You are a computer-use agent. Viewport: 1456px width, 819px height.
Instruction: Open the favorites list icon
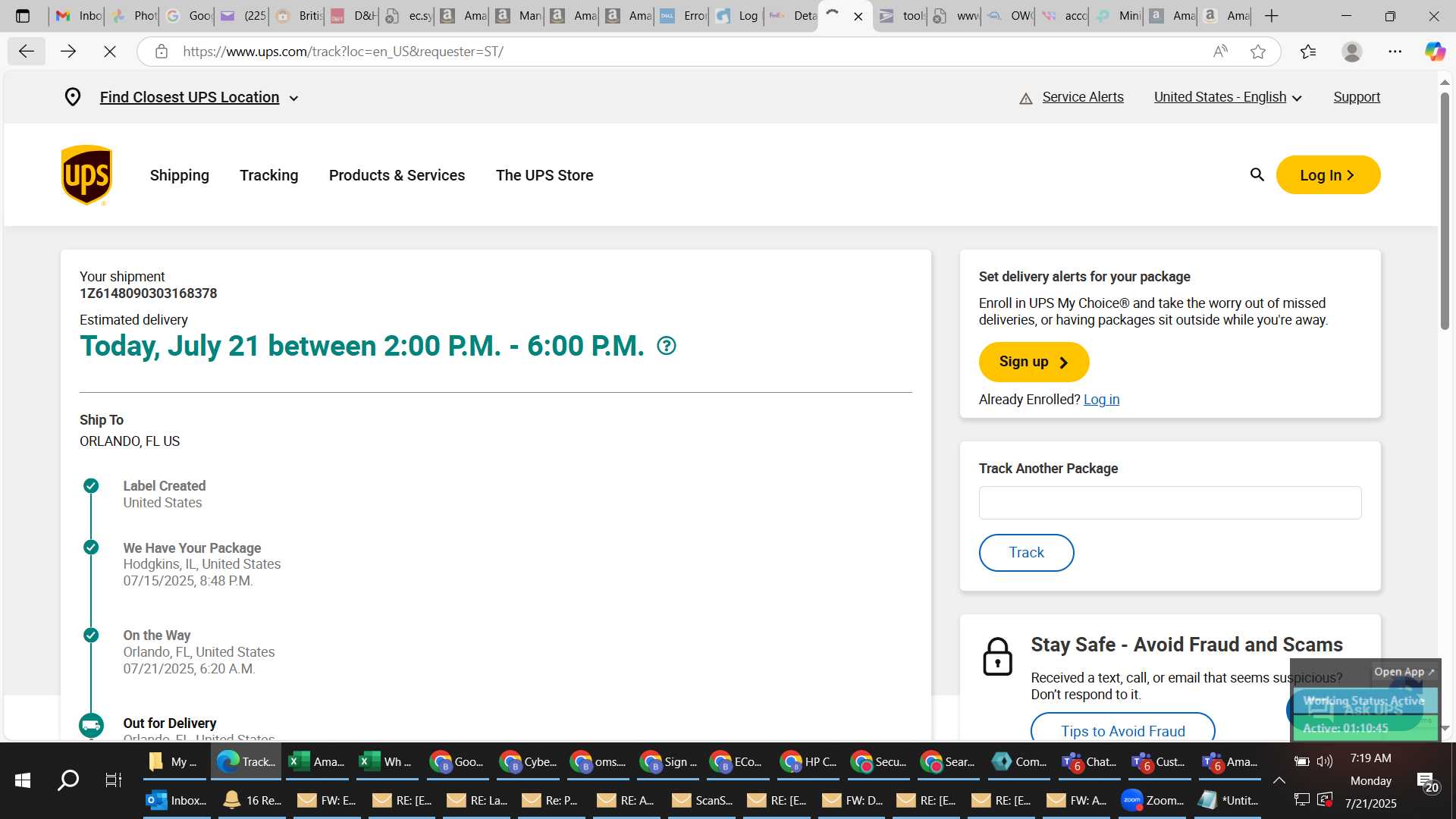tap(1308, 52)
